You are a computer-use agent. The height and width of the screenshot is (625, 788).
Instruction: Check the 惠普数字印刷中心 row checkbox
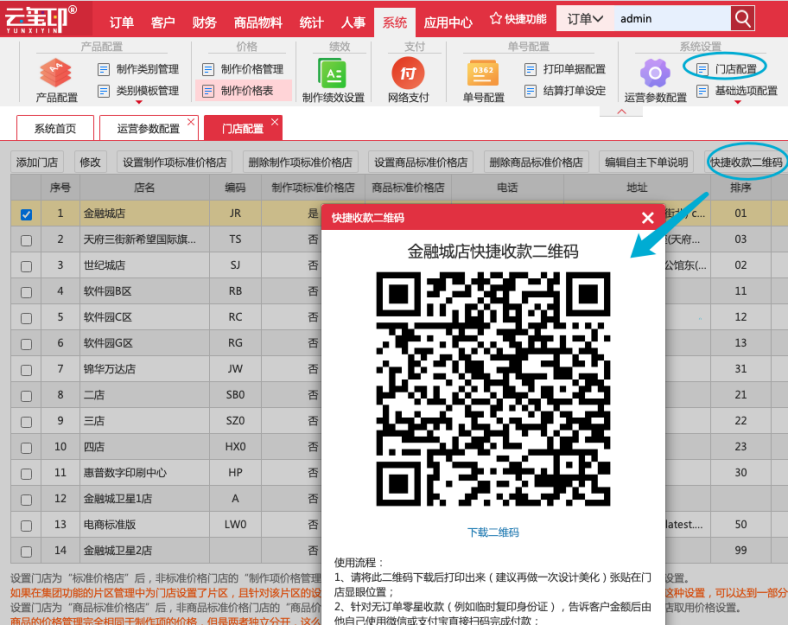(x=26, y=474)
